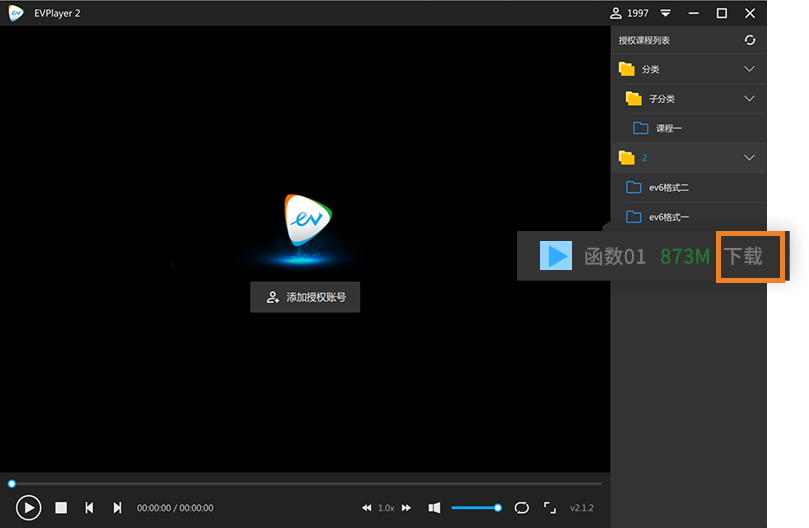
Task: Select the 课程一 course item
Action: [x=669, y=128]
